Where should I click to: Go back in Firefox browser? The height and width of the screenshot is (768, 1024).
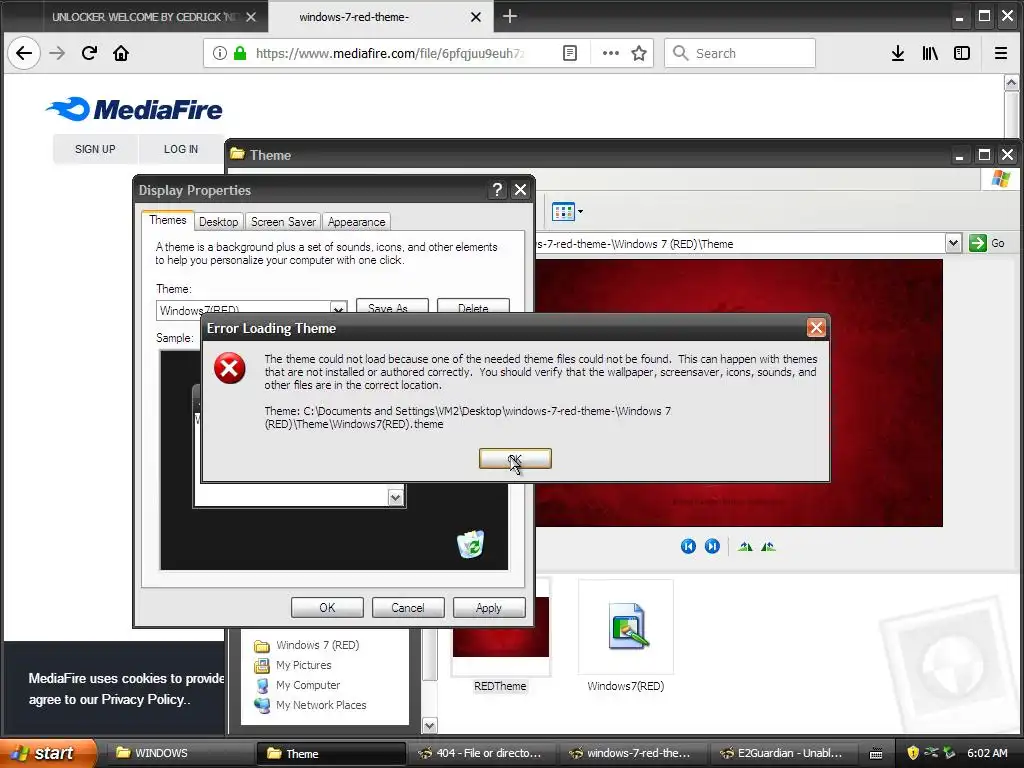(24, 53)
